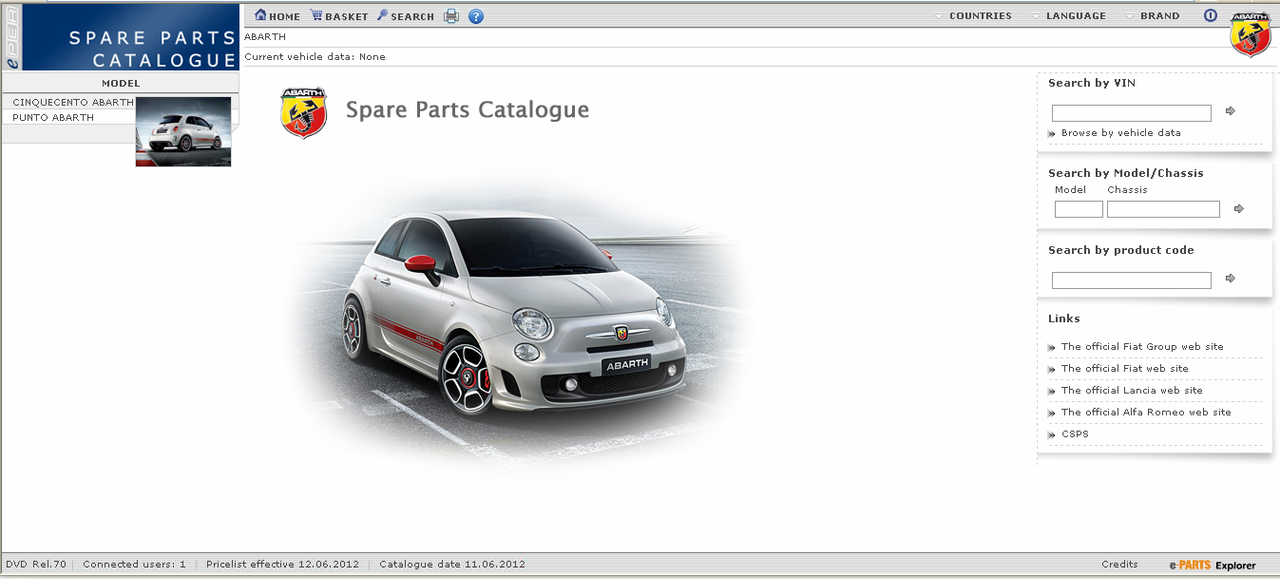Open the SEARCH function
The height and width of the screenshot is (579, 1280).
coord(405,16)
